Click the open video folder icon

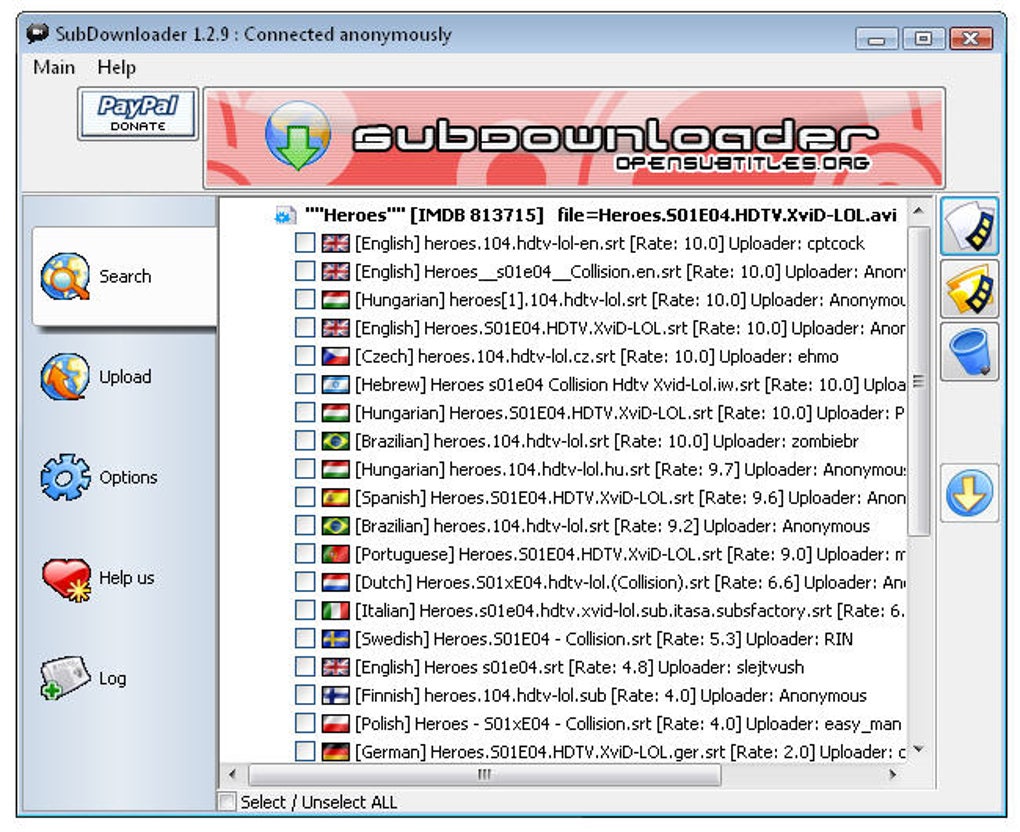point(969,289)
